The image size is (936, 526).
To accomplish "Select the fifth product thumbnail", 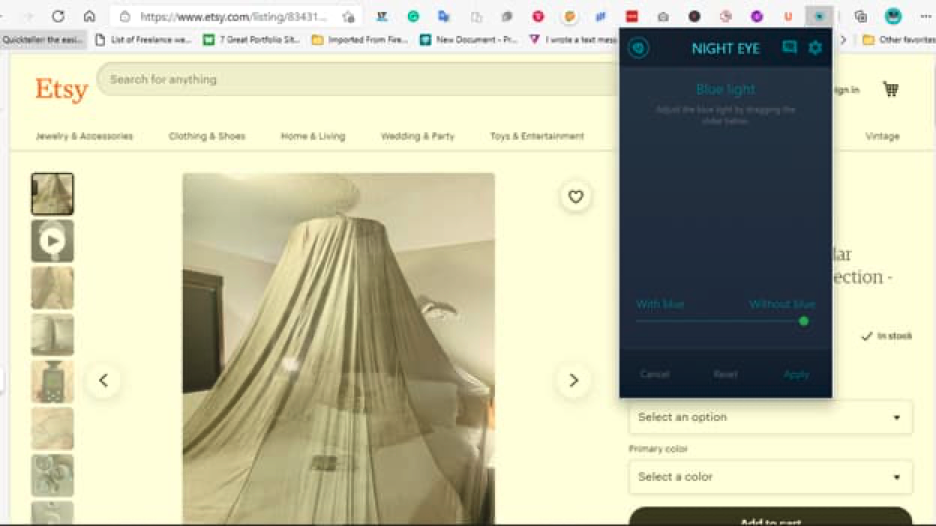I will coord(53,382).
